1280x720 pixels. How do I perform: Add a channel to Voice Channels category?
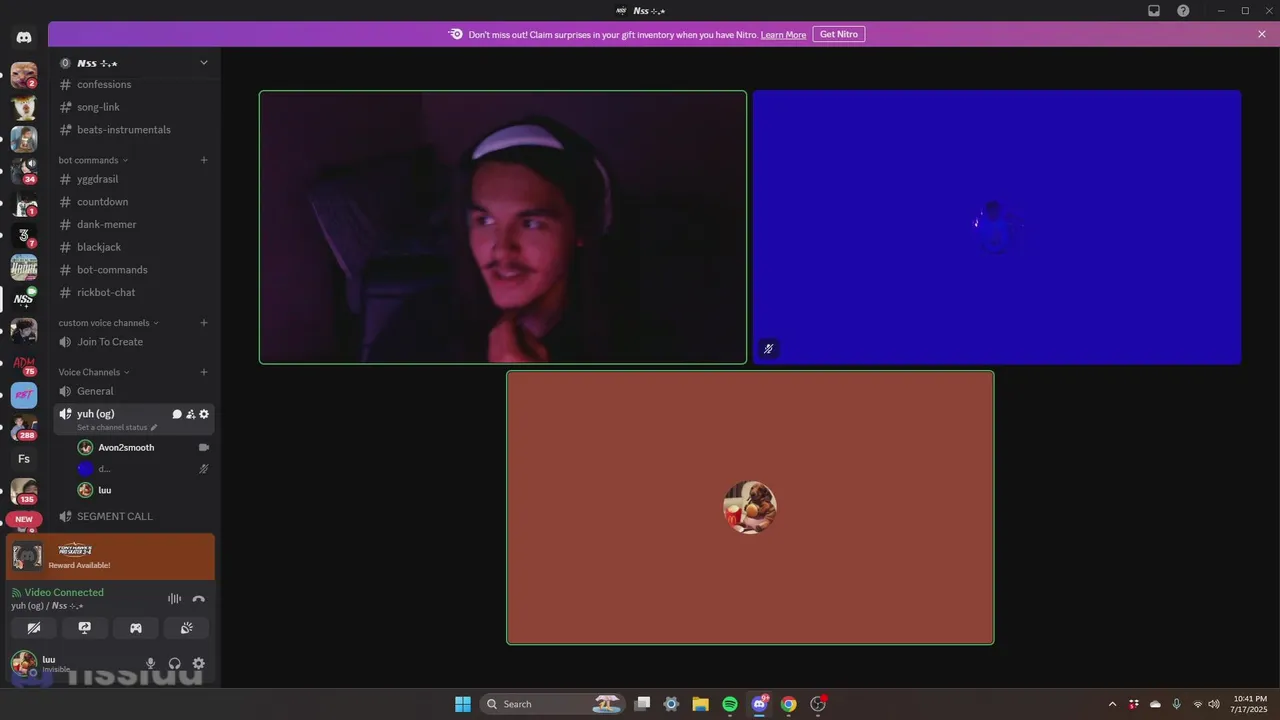[x=204, y=372]
